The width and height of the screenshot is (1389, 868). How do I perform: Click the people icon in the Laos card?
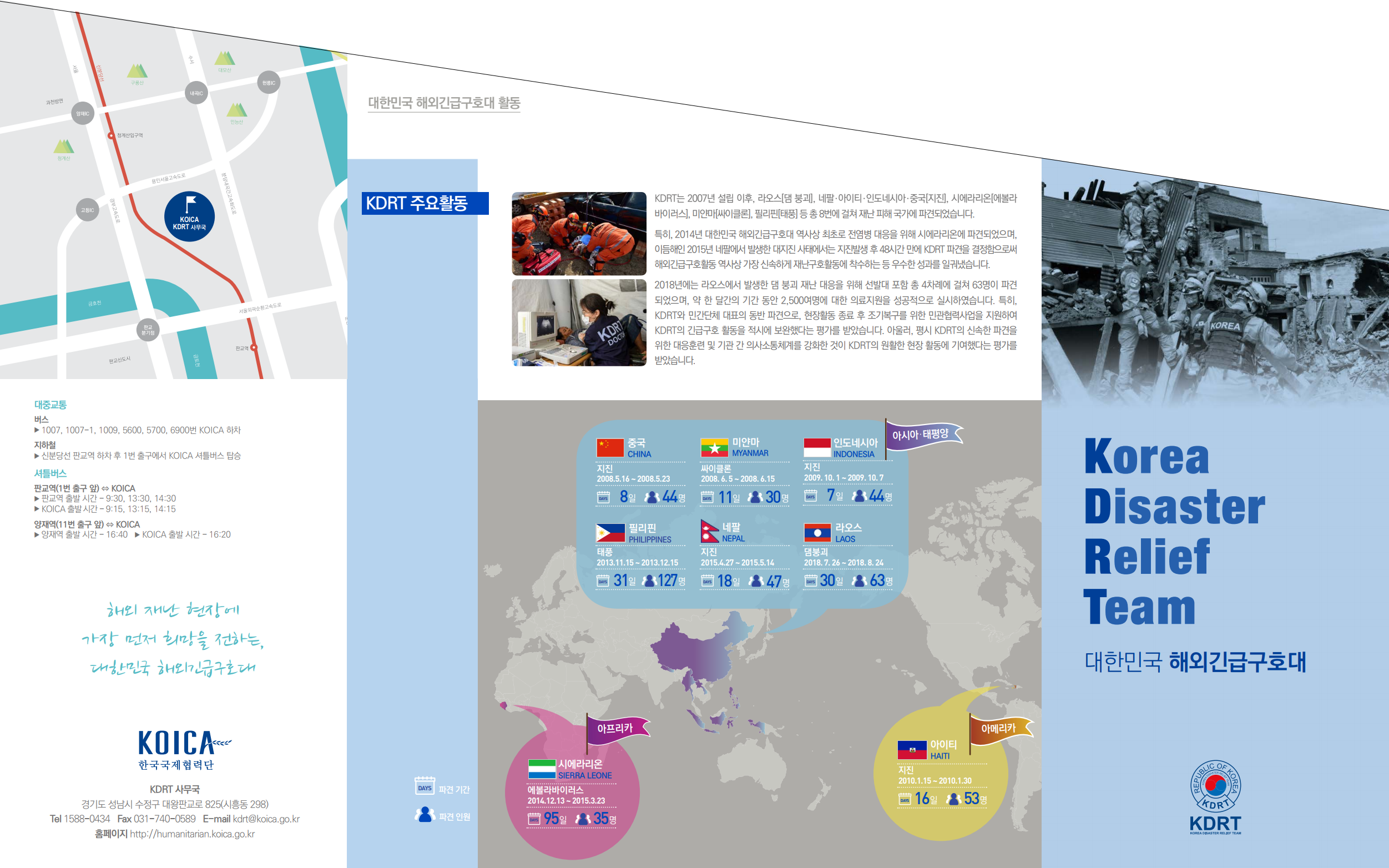point(859,581)
